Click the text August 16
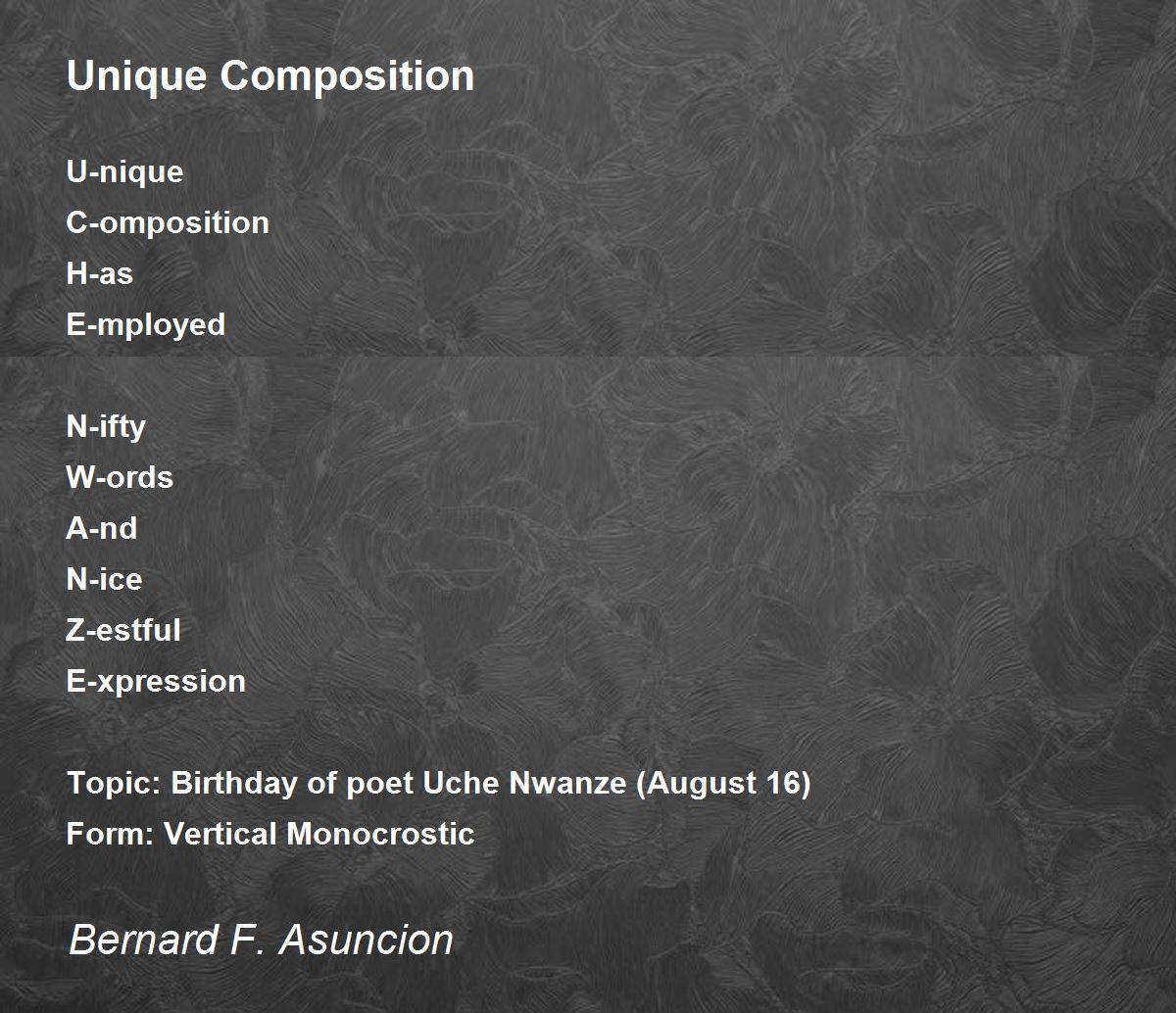 click(723, 784)
